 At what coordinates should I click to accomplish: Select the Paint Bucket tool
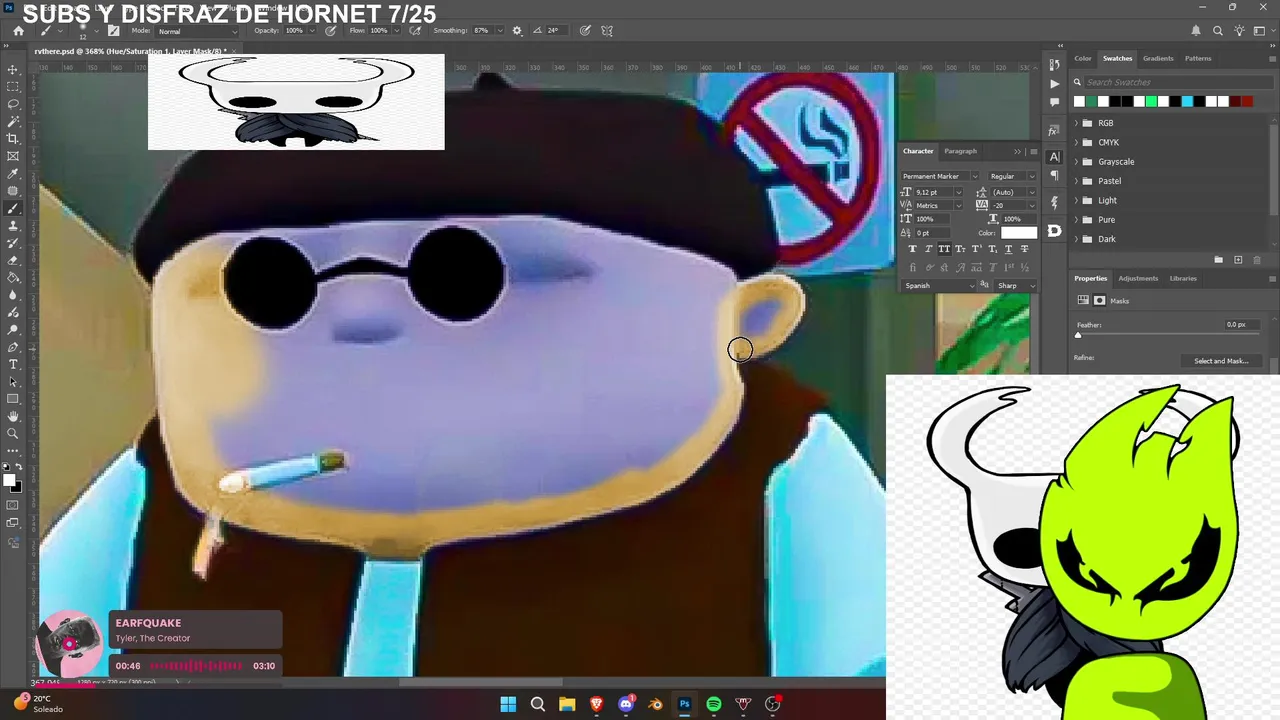(x=13, y=278)
